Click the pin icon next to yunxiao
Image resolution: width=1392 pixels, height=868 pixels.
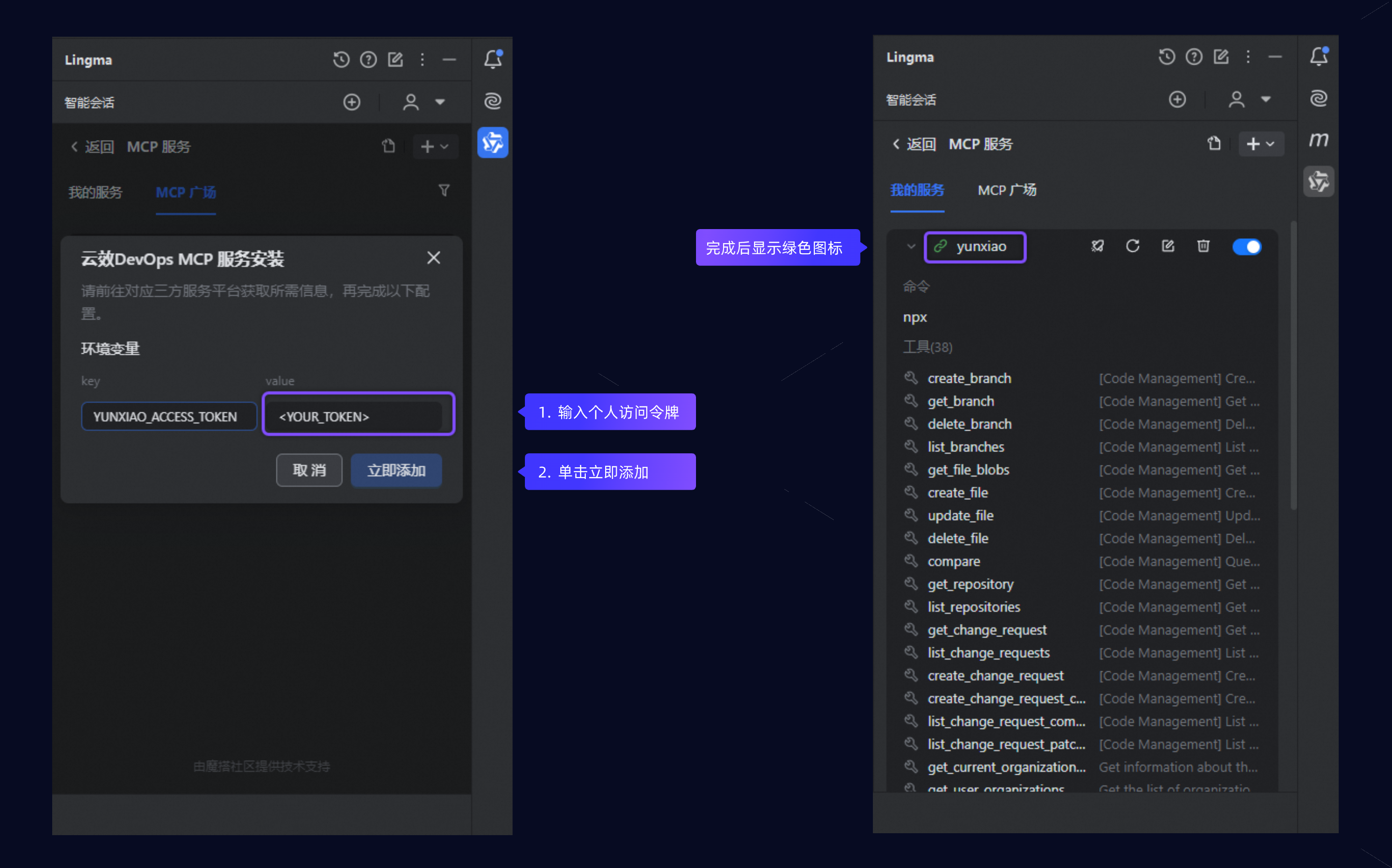tap(1097, 246)
